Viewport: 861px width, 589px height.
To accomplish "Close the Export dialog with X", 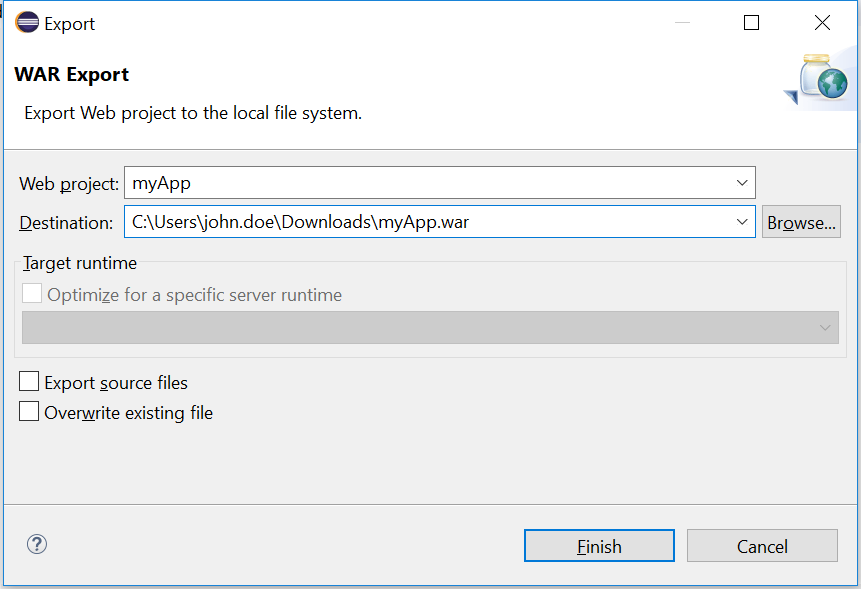I will coord(822,23).
